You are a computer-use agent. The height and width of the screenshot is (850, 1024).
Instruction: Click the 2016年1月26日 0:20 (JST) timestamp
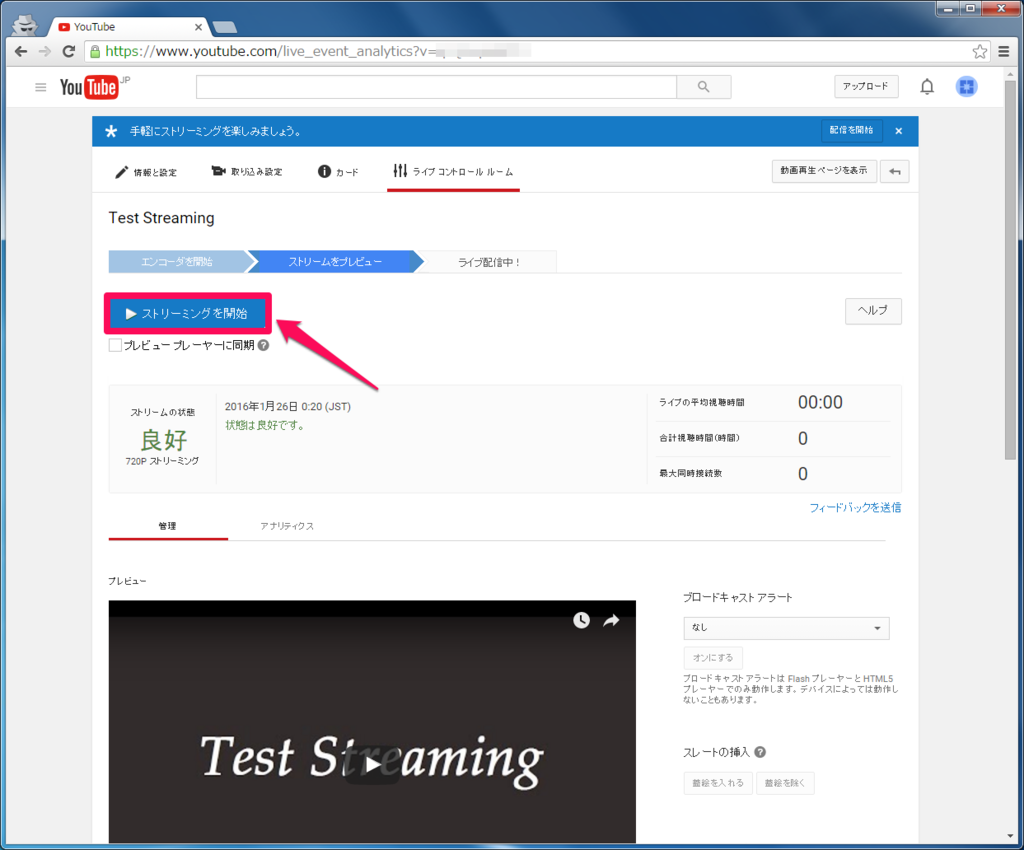point(288,407)
